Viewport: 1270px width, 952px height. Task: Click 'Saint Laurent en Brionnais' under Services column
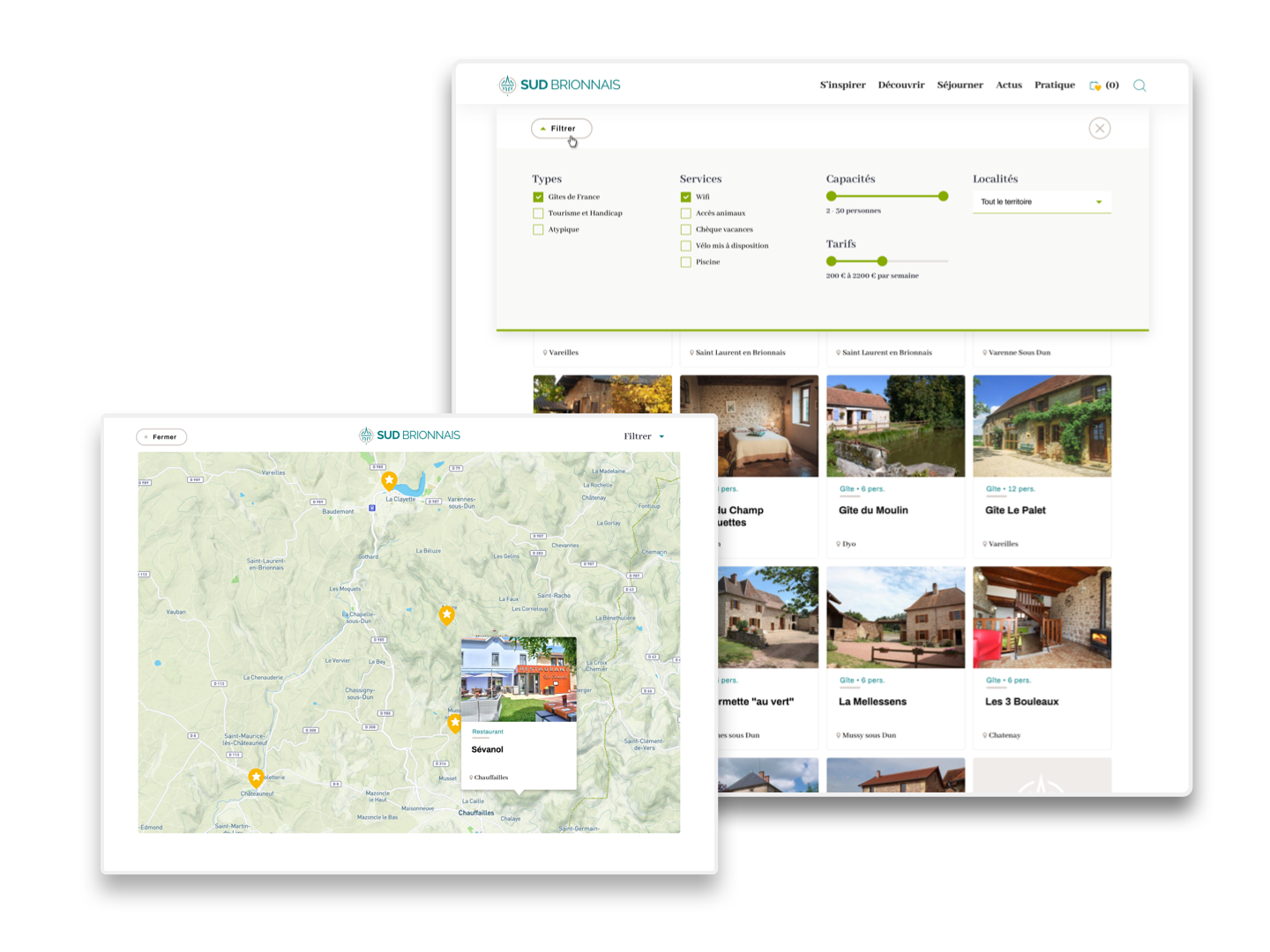[740, 353]
